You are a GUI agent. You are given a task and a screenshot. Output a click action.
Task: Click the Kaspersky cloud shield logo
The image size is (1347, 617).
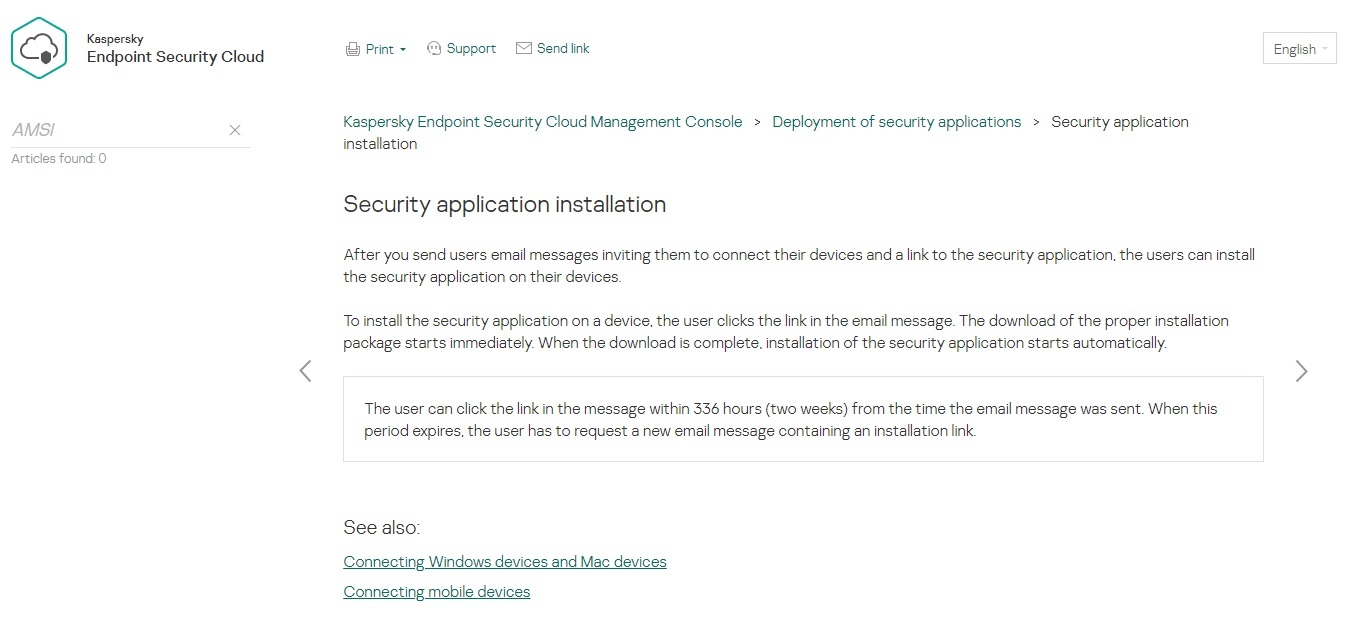click(39, 48)
